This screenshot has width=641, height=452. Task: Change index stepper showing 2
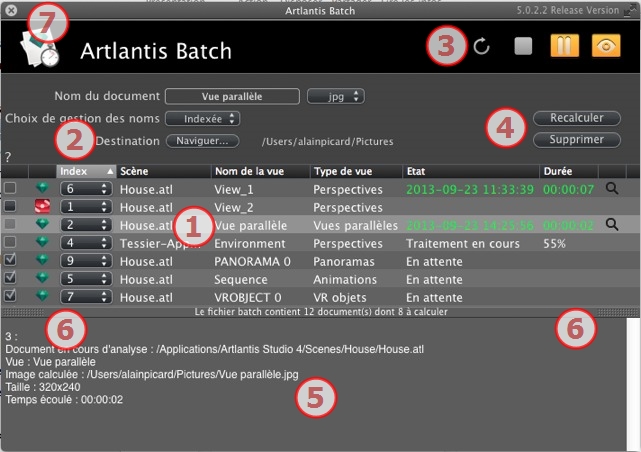pos(86,225)
